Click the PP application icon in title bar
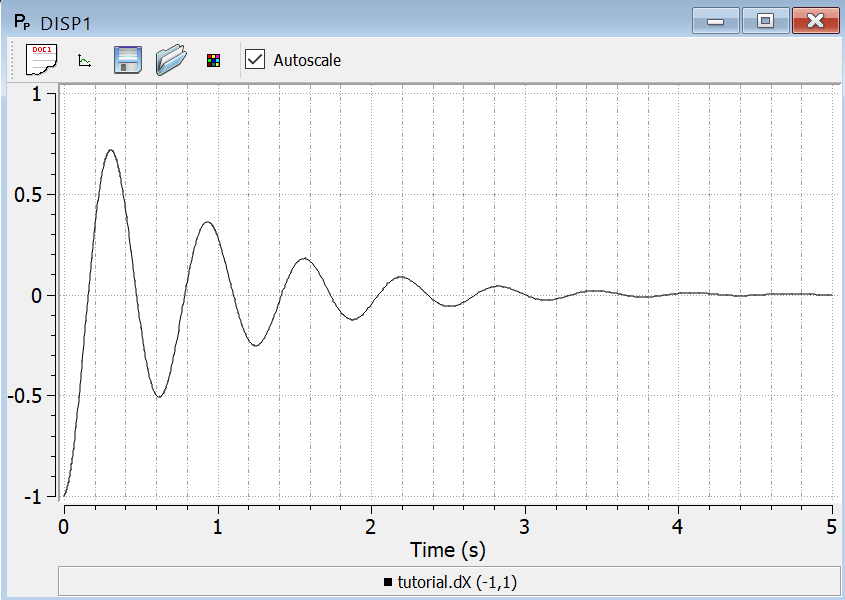Viewport: 845px width, 600px height. pyautogui.click(x=22, y=23)
